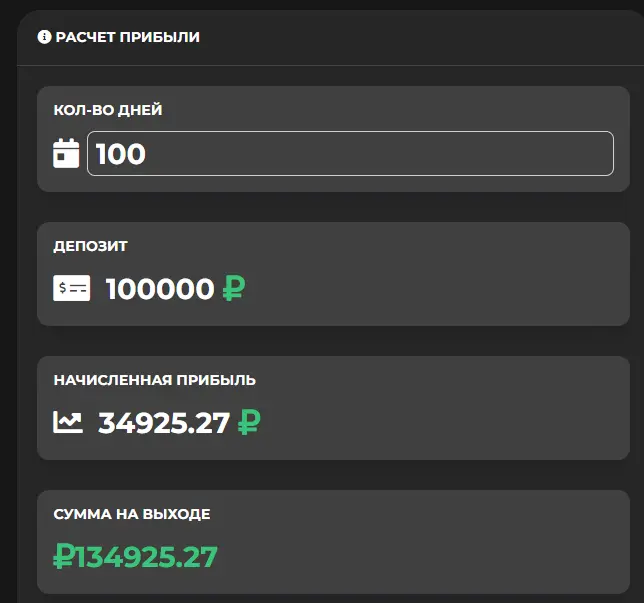Click the НАЧИСЛЕННАЯ ПРИБЫЛЬ label
This screenshot has width=644, height=603.
pyautogui.click(x=155, y=380)
